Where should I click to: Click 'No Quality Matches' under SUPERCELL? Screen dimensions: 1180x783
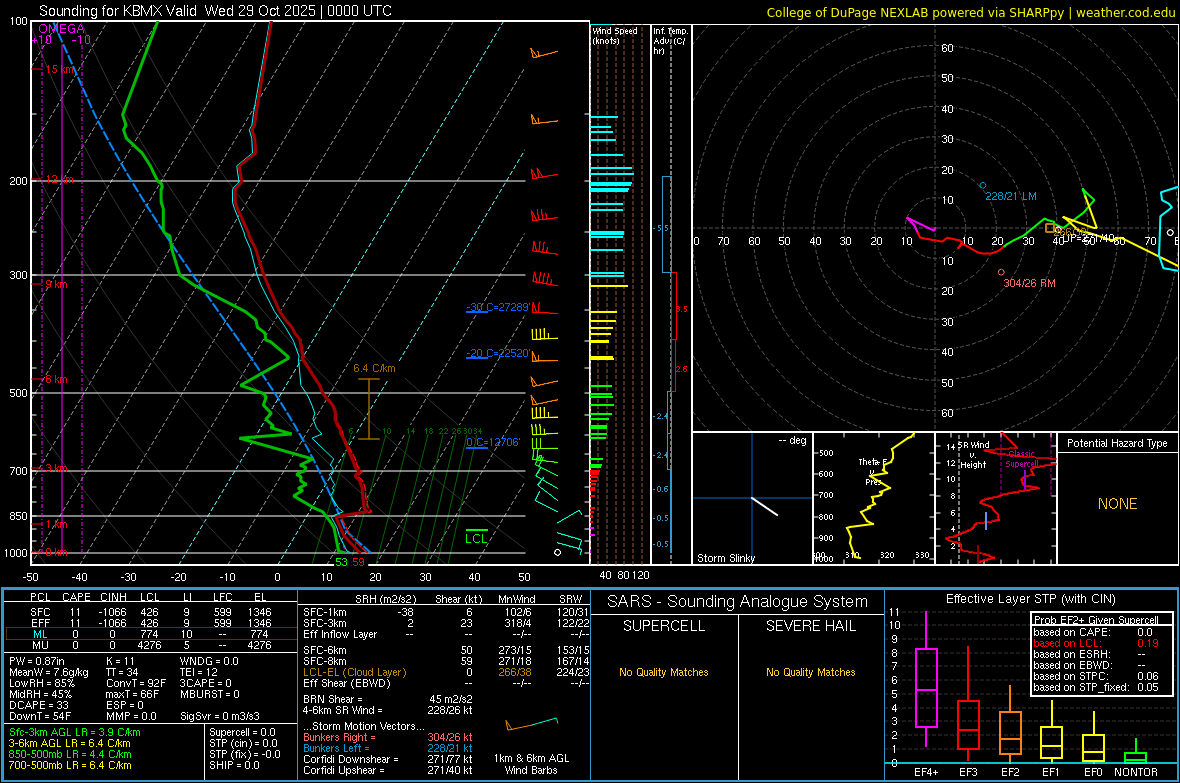click(x=664, y=672)
